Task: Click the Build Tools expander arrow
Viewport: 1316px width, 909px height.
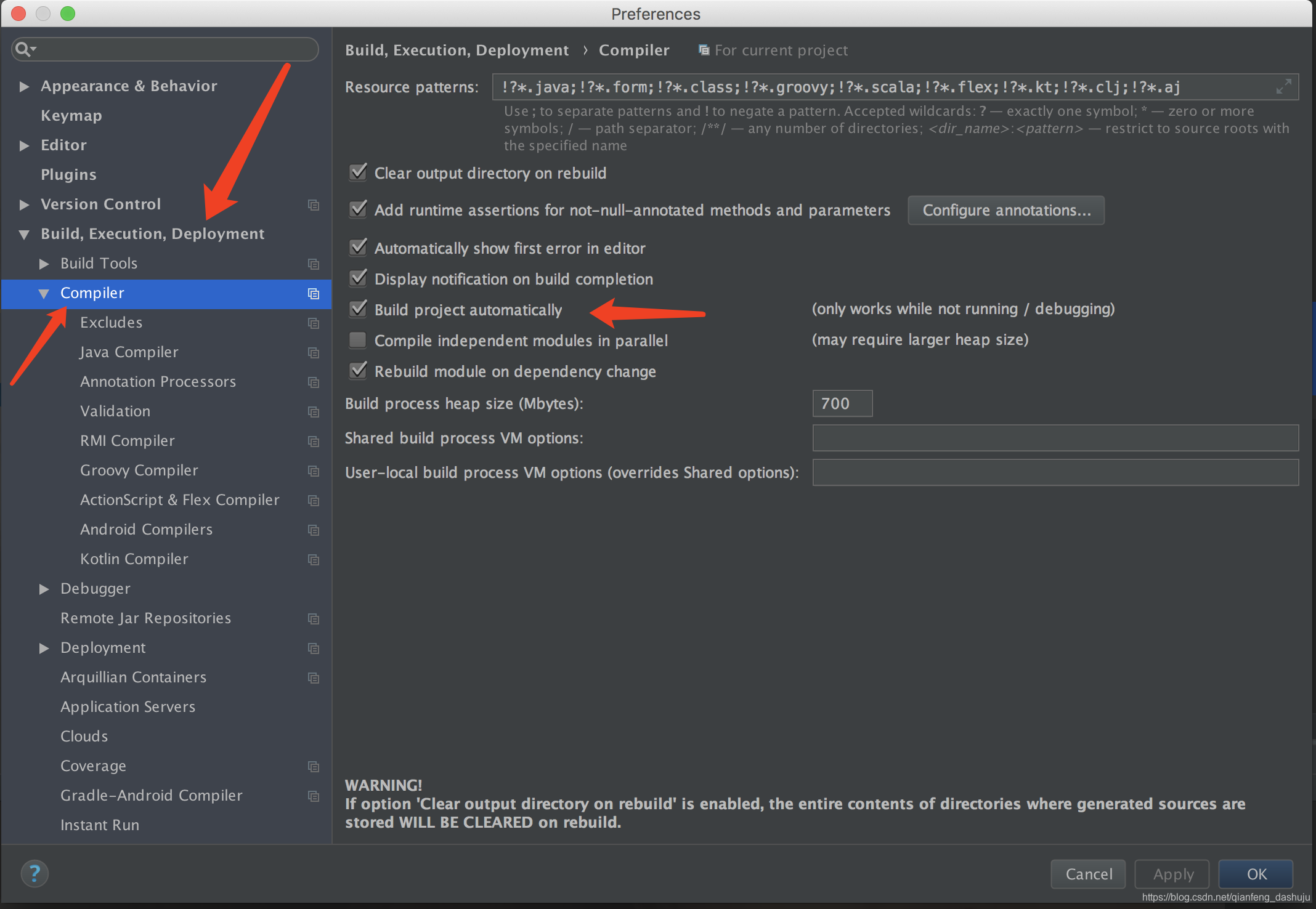Action: tap(45, 263)
